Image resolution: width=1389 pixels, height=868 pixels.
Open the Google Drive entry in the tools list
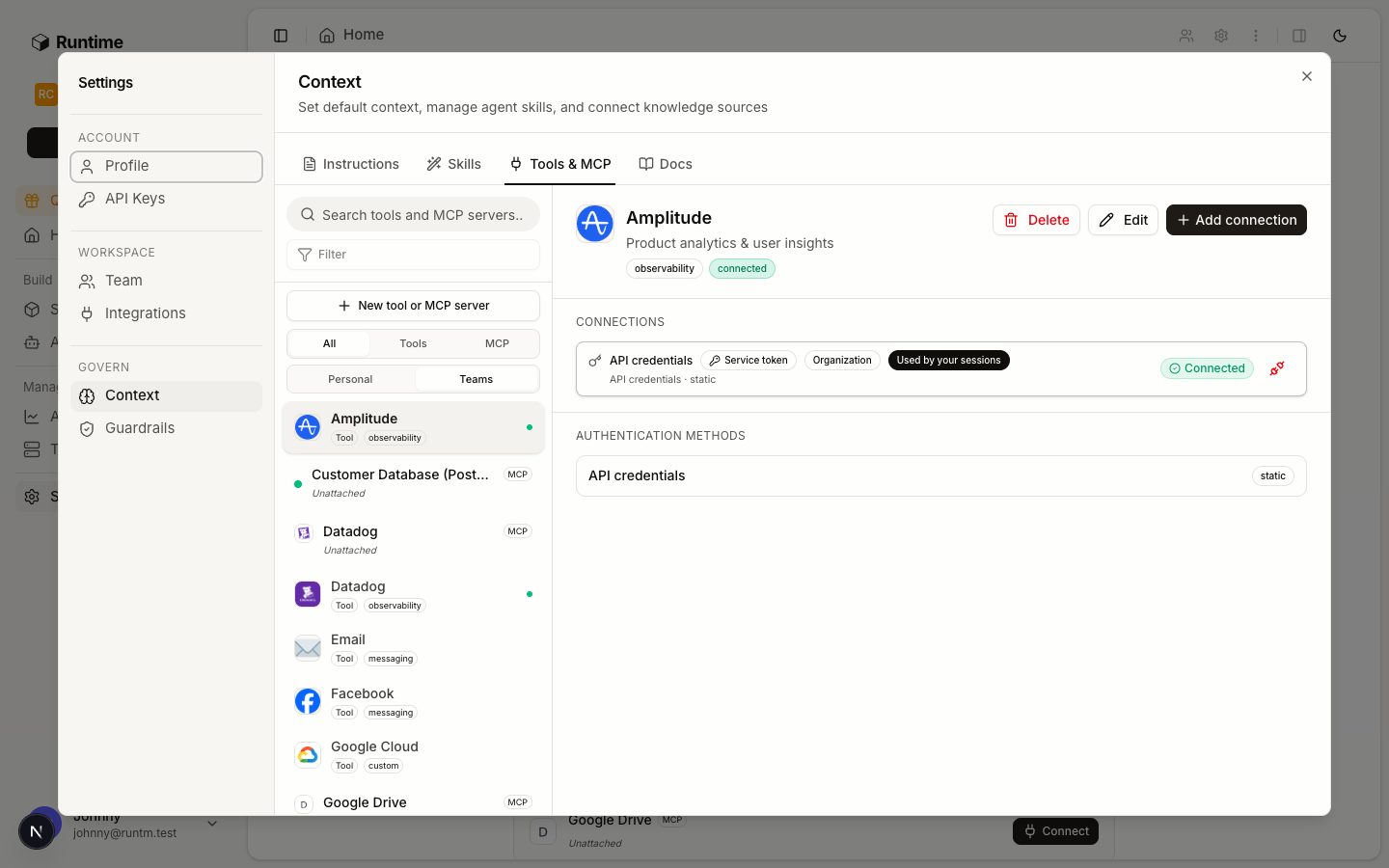413,802
